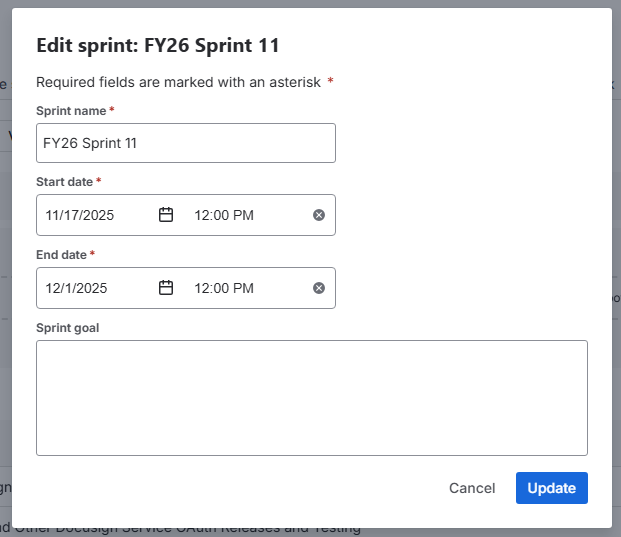The image size is (621, 537).
Task: Click the start date 11/17/2025 text
Action: pos(81,215)
